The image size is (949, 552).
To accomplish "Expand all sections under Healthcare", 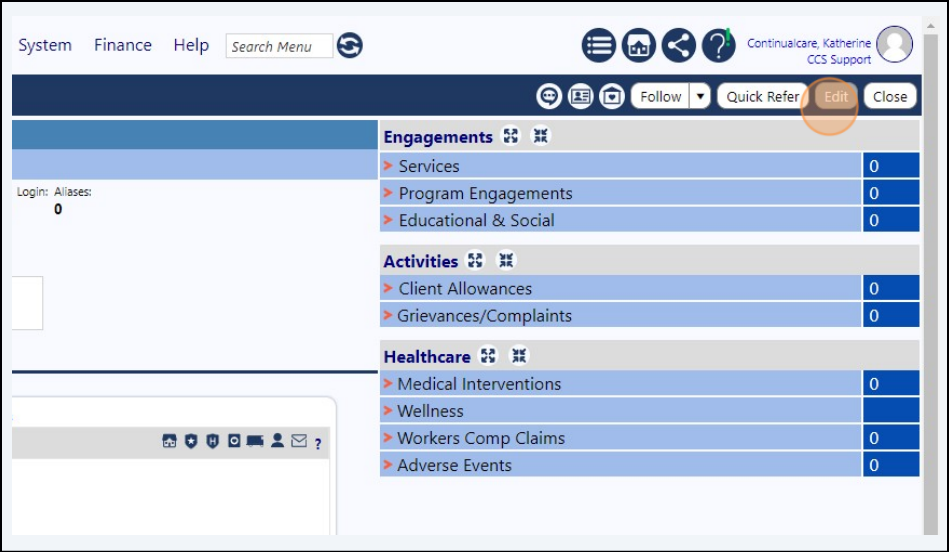I will (x=488, y=355).
